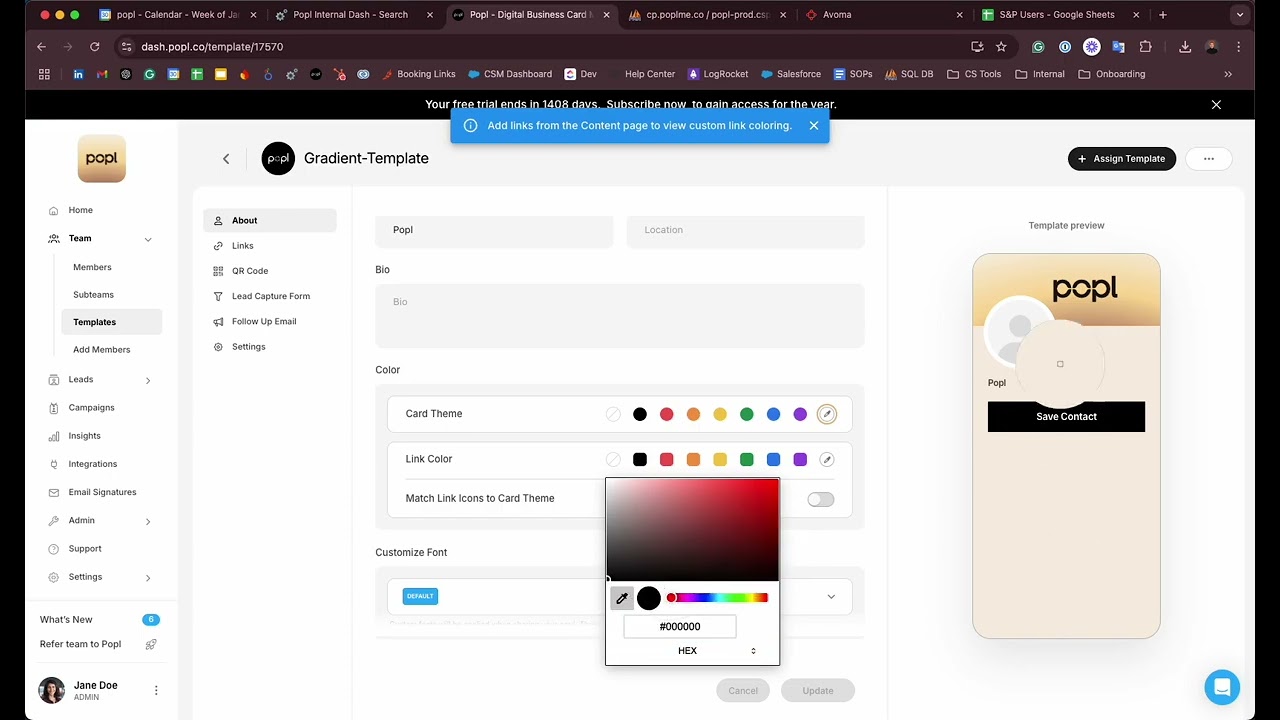The image size is (1280, 720).
Task: Expand the Settings submenu in sidebar
Action: pyautogui.click(x=148, y=577)
